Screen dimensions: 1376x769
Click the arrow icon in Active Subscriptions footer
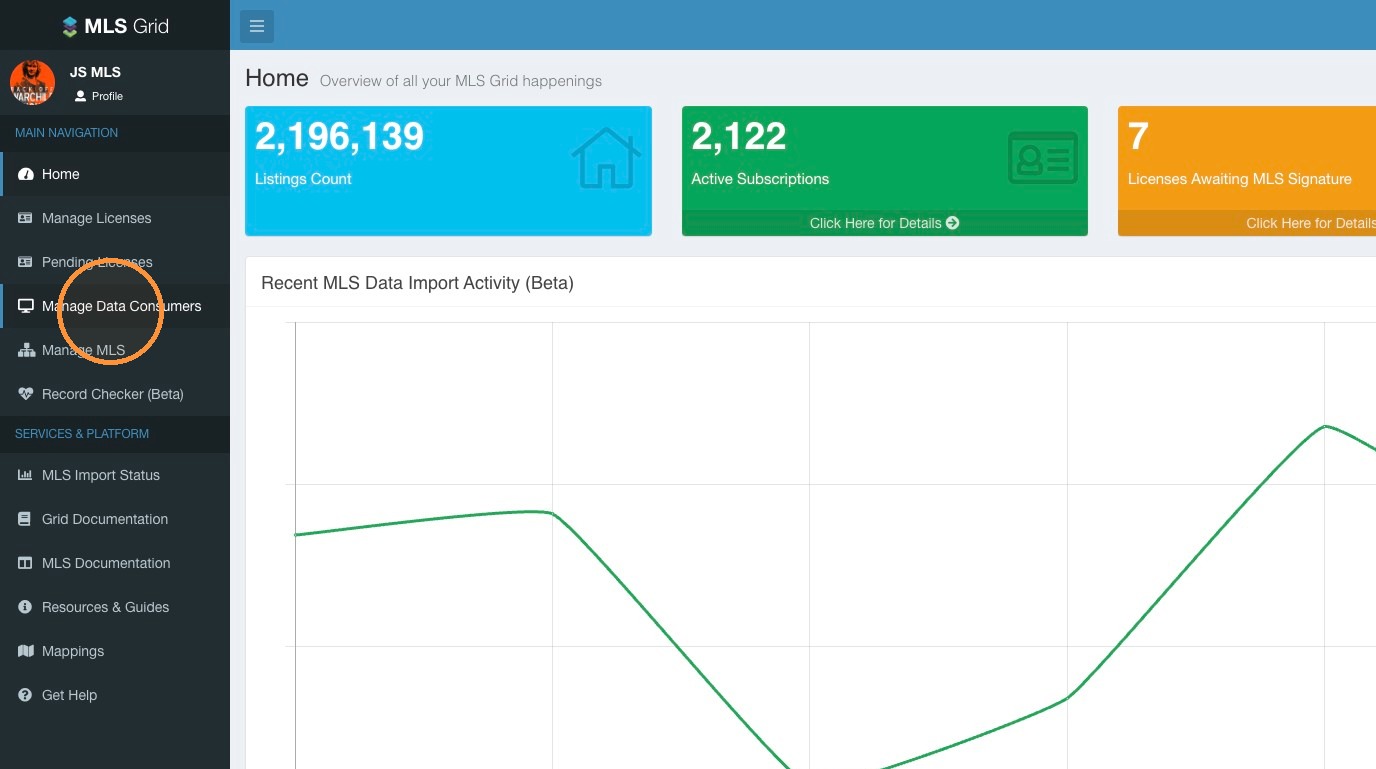(x=953, y=223)
